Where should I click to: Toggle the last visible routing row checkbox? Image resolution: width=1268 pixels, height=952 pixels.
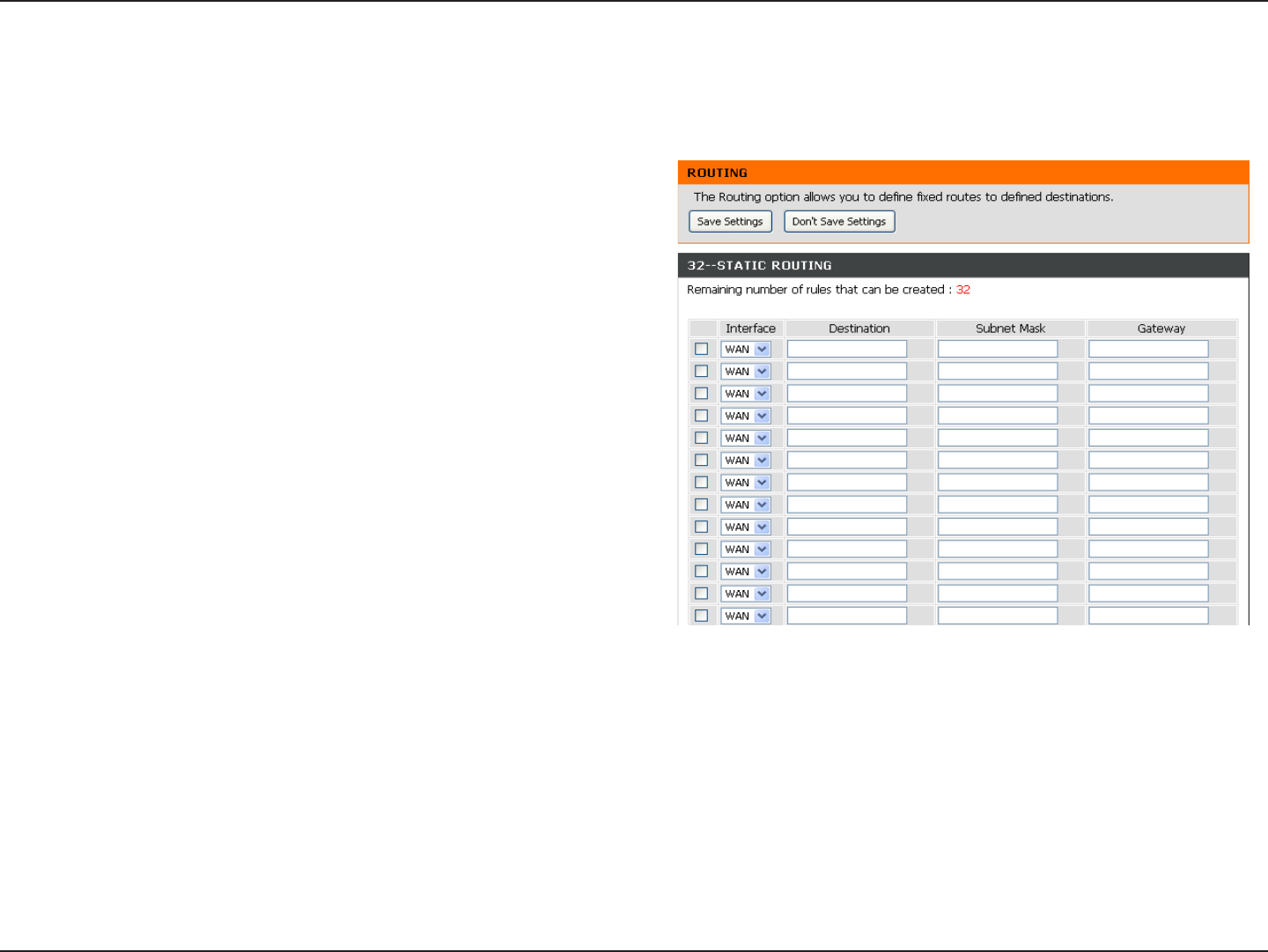point(701,616)
